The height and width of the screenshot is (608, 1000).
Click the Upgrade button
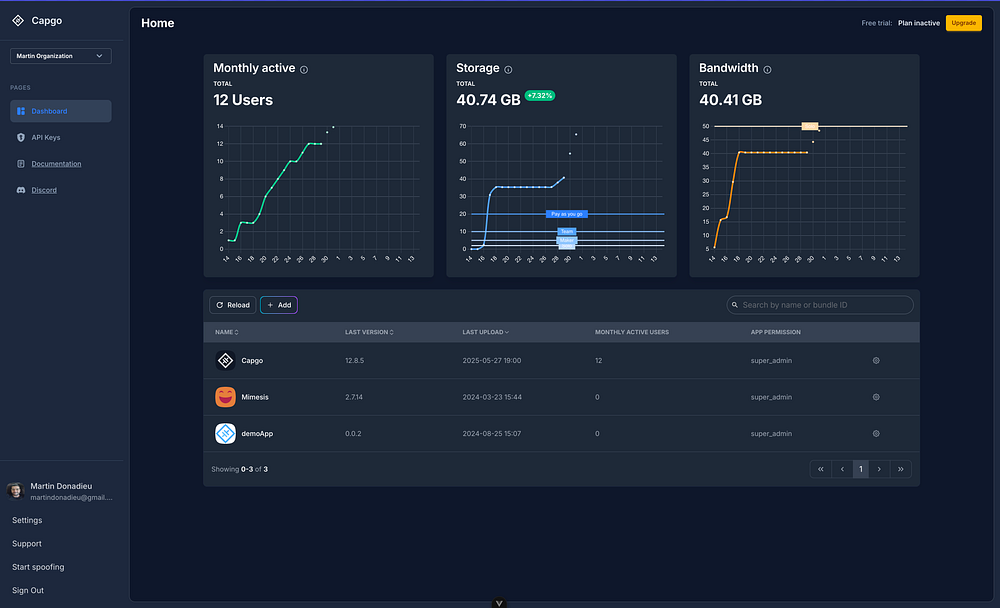coord(964,23)
